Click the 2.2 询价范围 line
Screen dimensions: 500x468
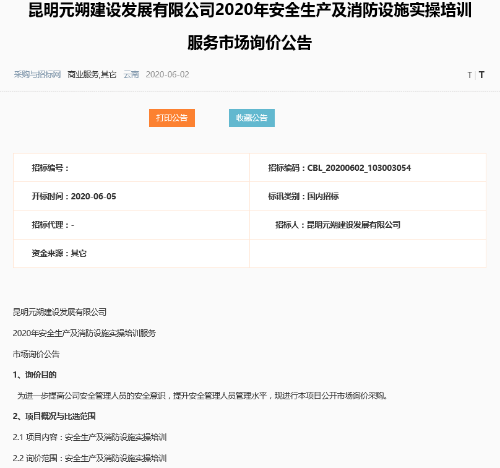(90, 458)
